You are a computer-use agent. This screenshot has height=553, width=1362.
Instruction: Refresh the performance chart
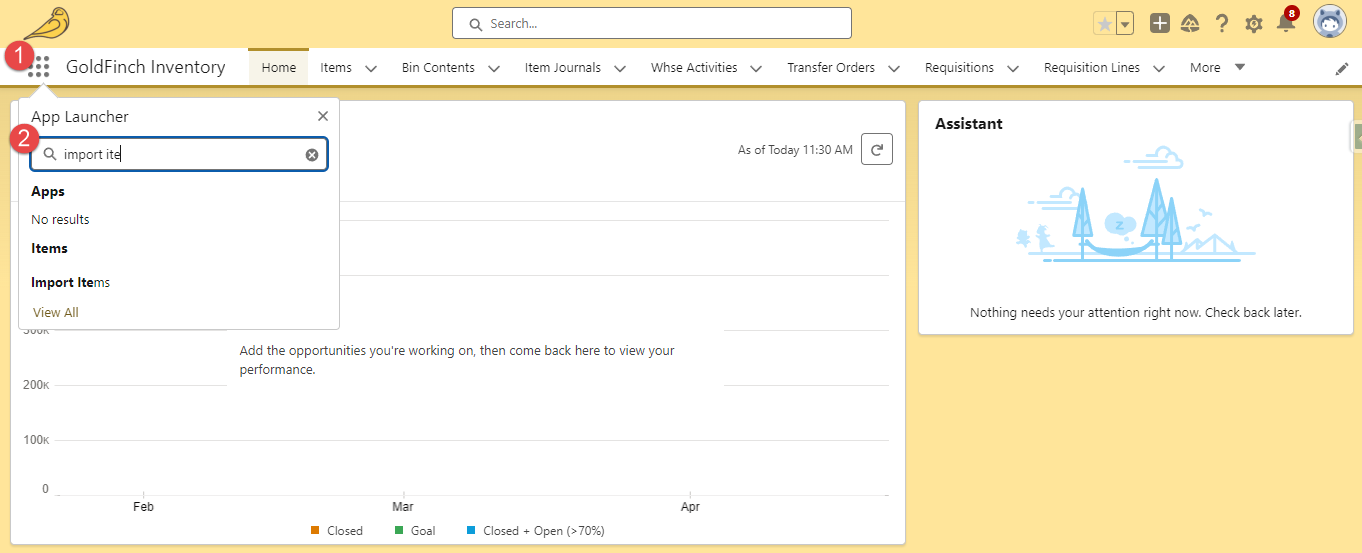click(877, 149)
